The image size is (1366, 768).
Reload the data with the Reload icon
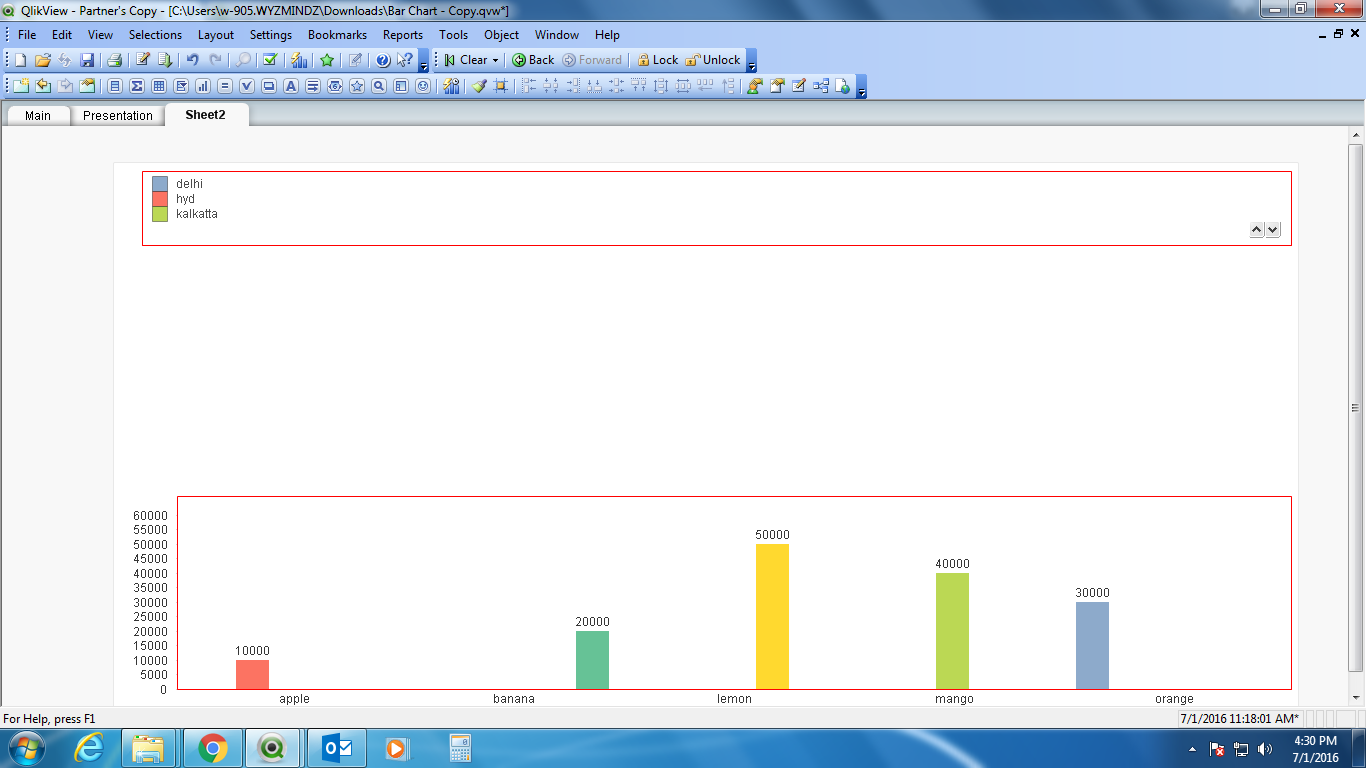tap(165, 60)
